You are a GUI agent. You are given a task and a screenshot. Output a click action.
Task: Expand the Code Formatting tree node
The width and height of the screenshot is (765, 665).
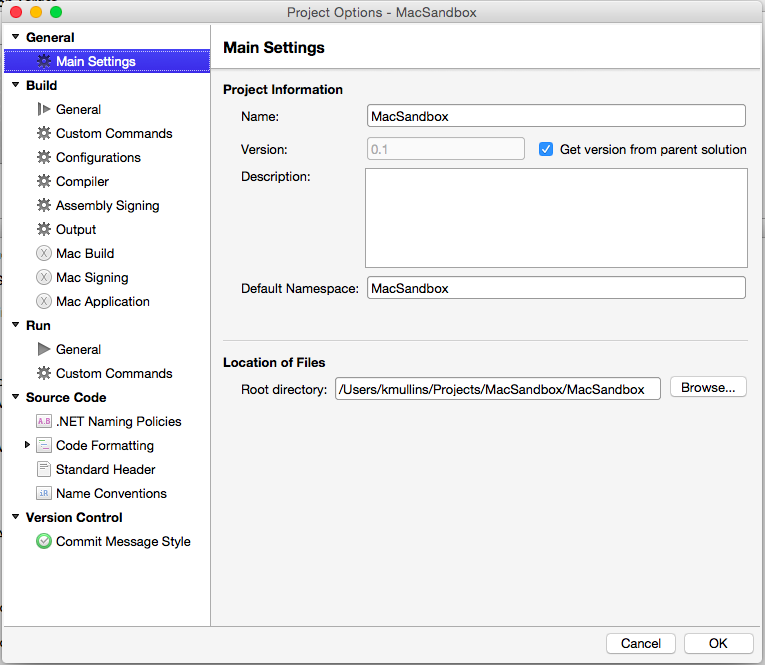pos(28,445)
